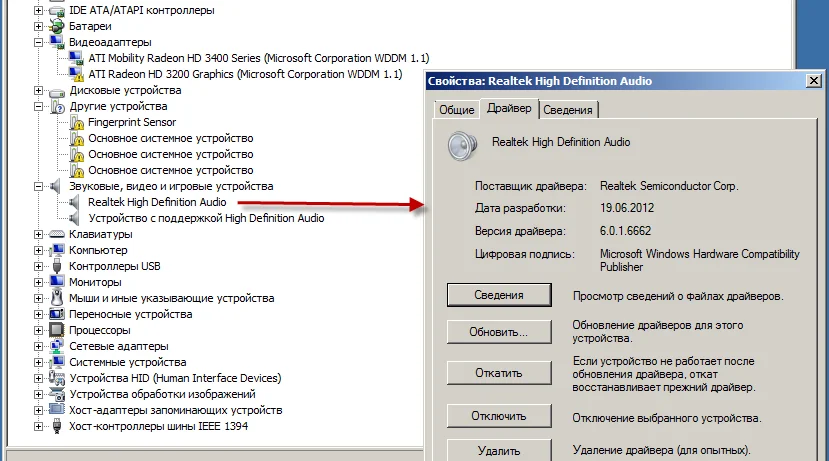Click the Переносные устройства icon
The image size is (829, 461).
57,314
